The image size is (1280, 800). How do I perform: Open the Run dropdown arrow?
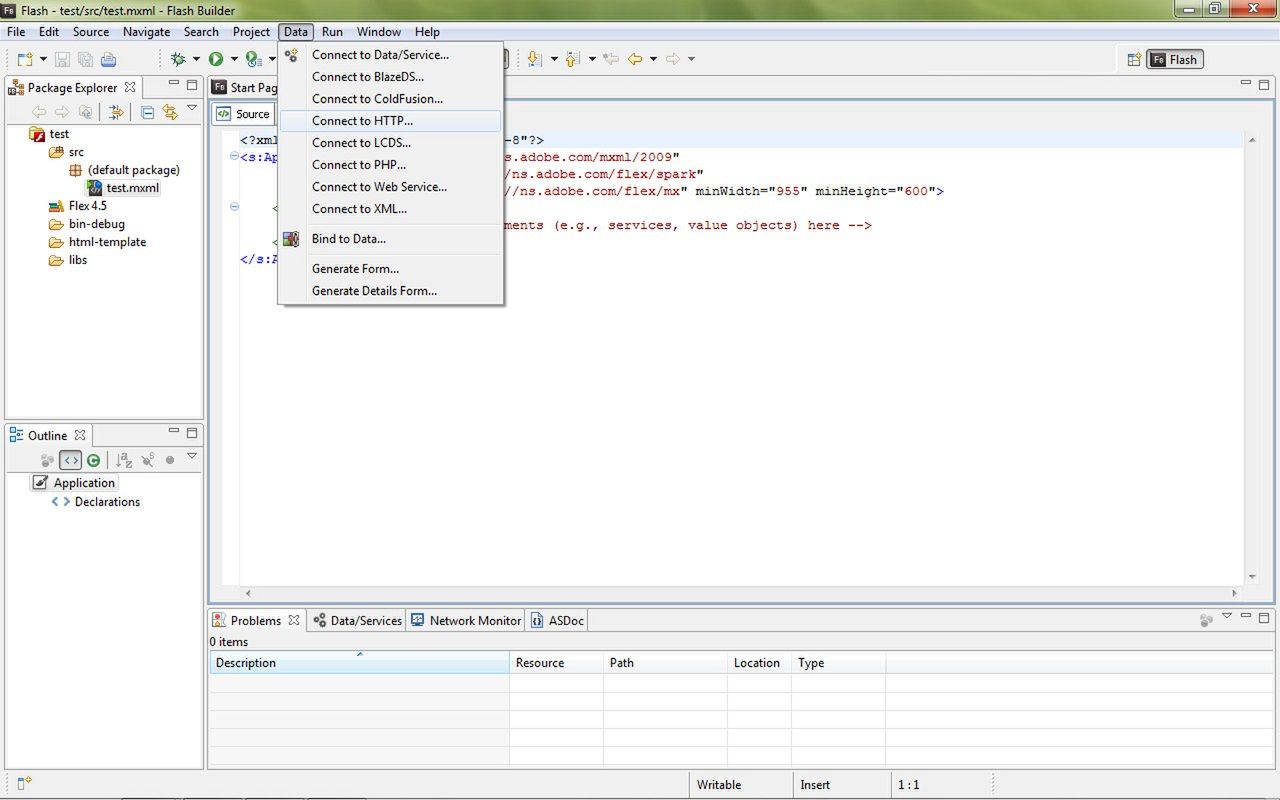[x=233, y=59]
